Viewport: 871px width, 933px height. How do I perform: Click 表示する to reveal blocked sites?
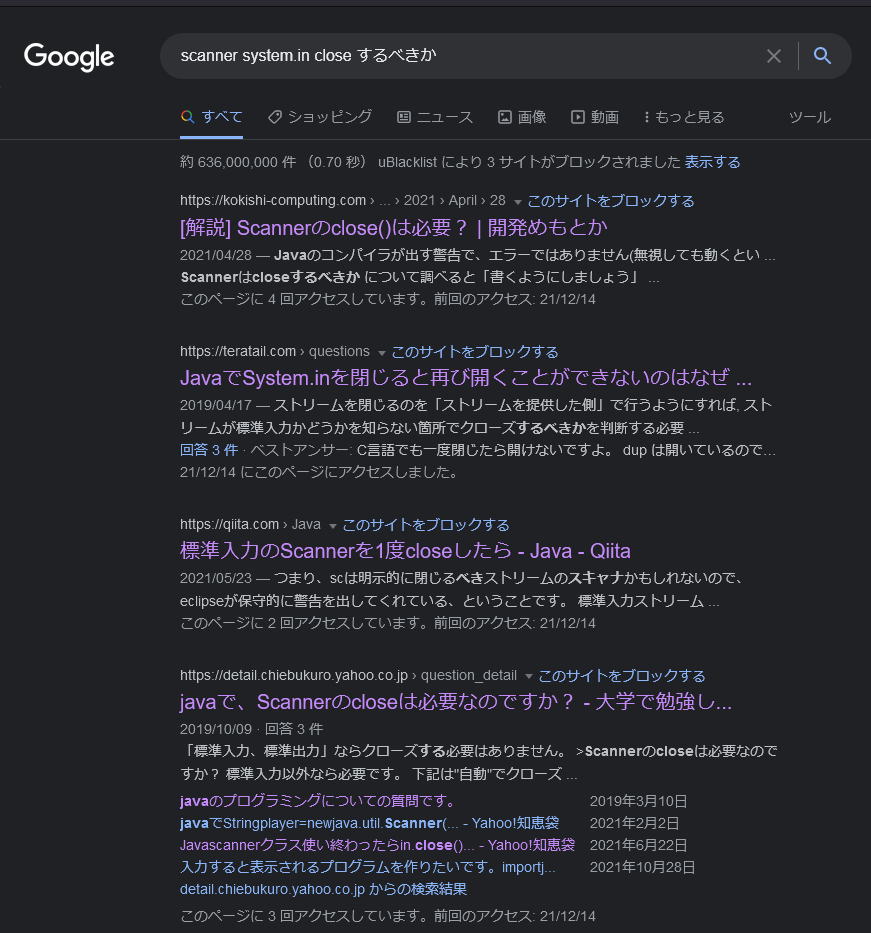pos(712,161)
